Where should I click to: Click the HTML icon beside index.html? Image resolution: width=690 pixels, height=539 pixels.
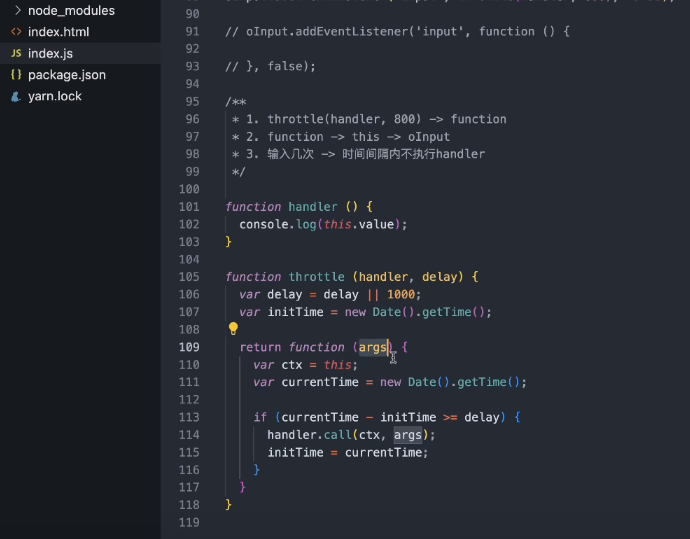tap(16, 32)
